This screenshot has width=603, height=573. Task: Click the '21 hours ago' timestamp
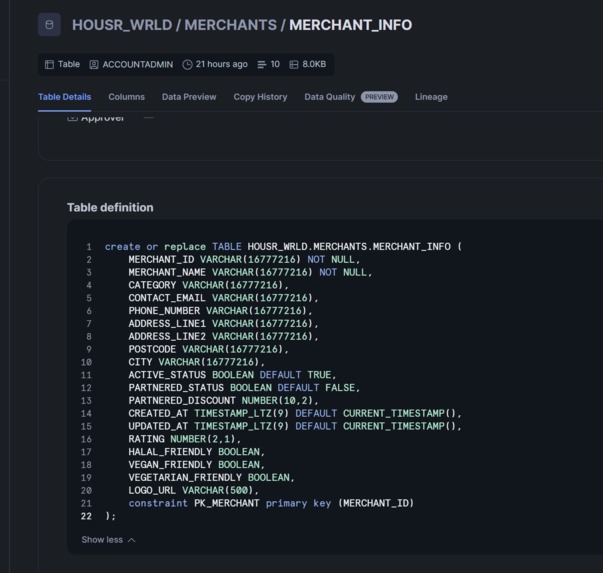coord(222,64)
